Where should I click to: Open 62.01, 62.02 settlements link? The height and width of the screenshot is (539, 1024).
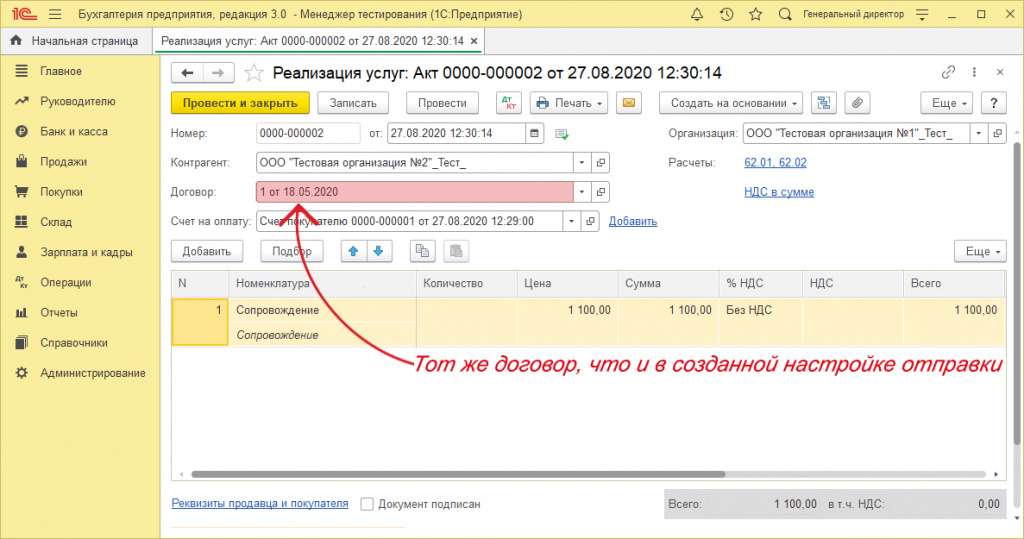(x=775, y=163)
